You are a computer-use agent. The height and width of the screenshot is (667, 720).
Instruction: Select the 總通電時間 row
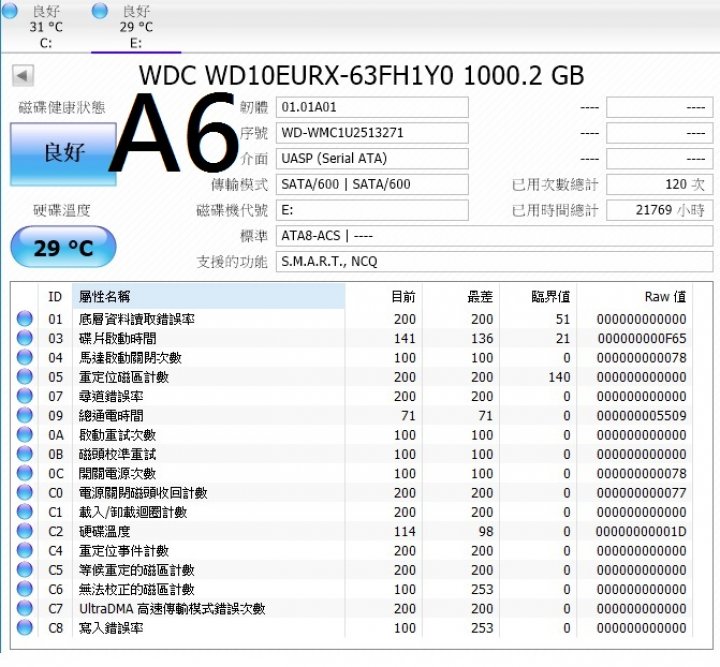tap(352, 415)
